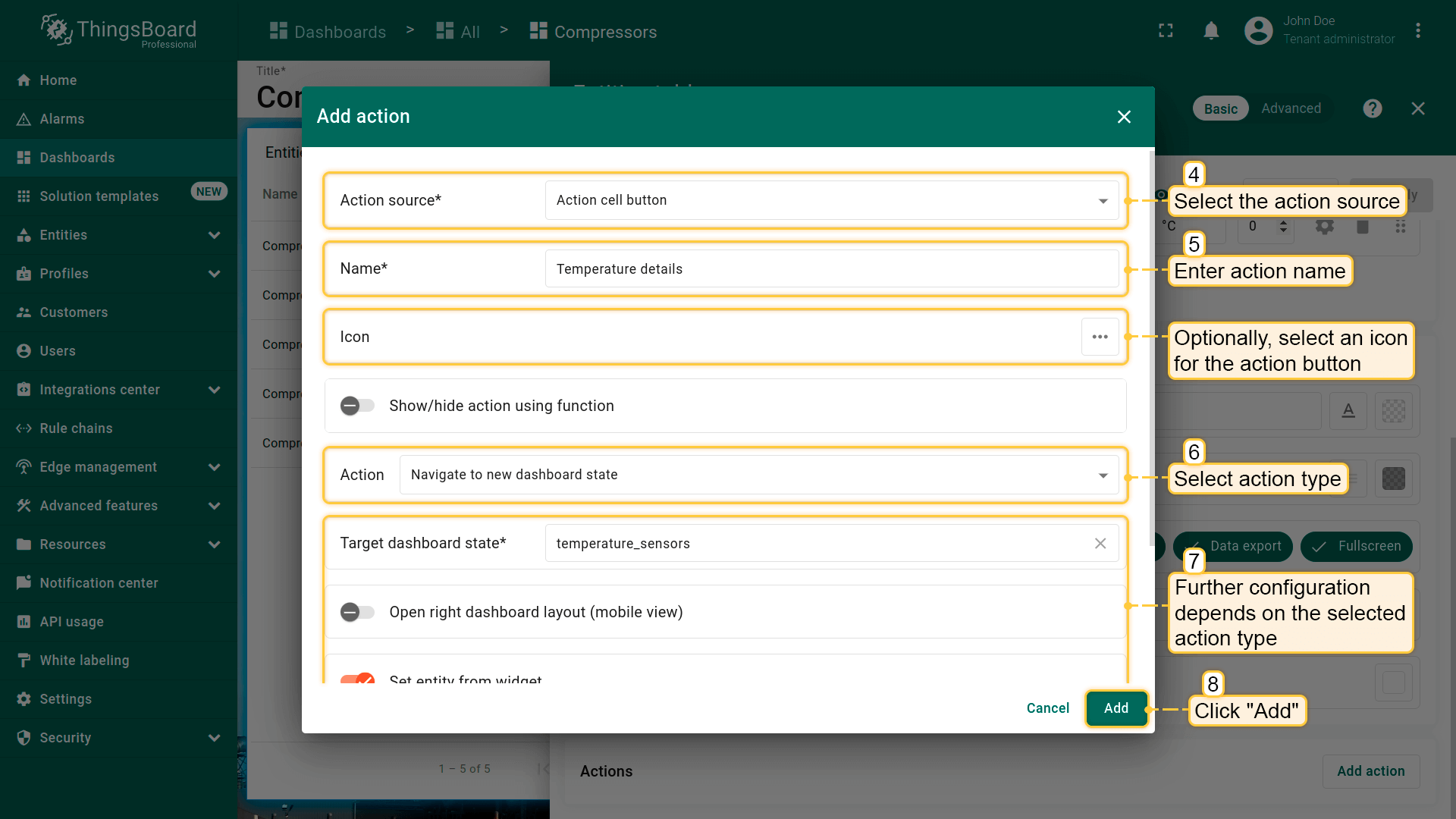
Task: Open Alarms in the sidebar
Action: click(62, 119)
